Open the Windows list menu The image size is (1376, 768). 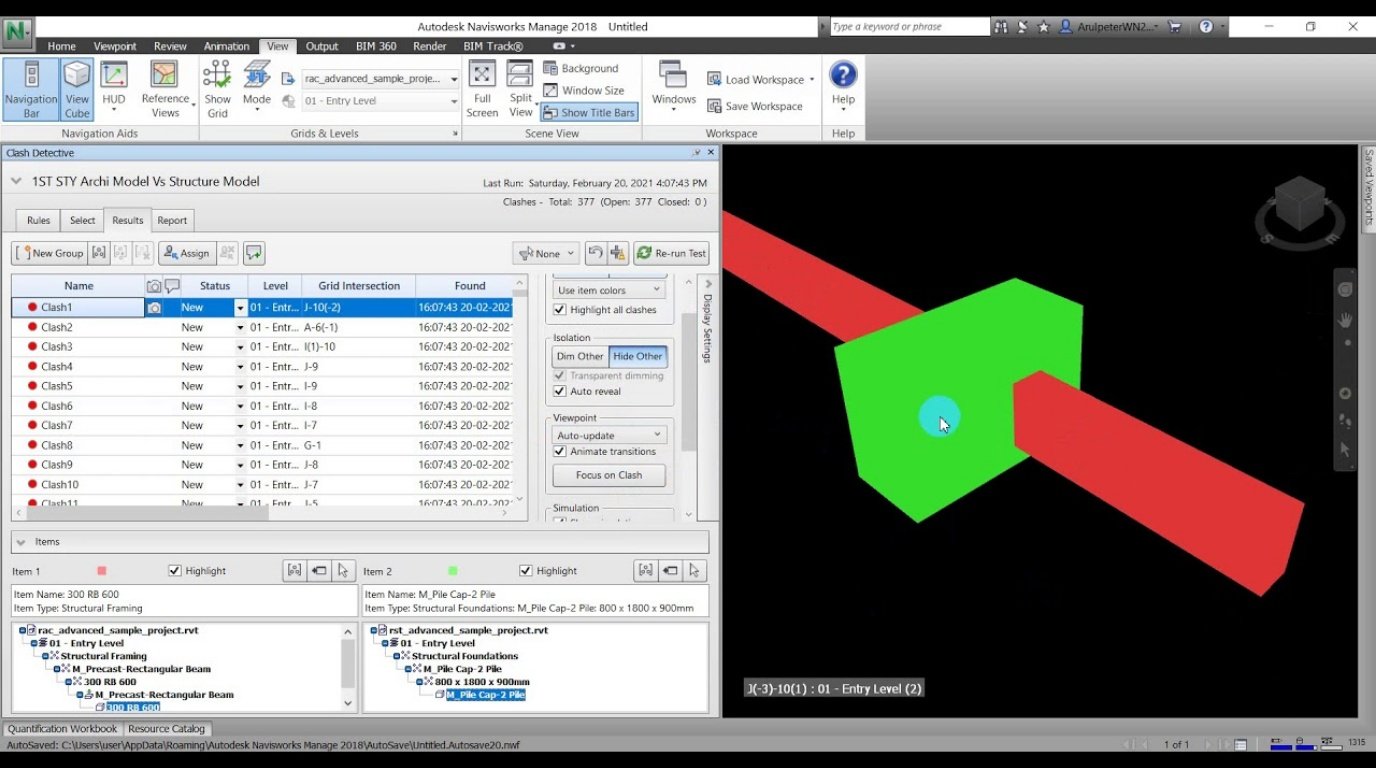click(x=674, y=89)
